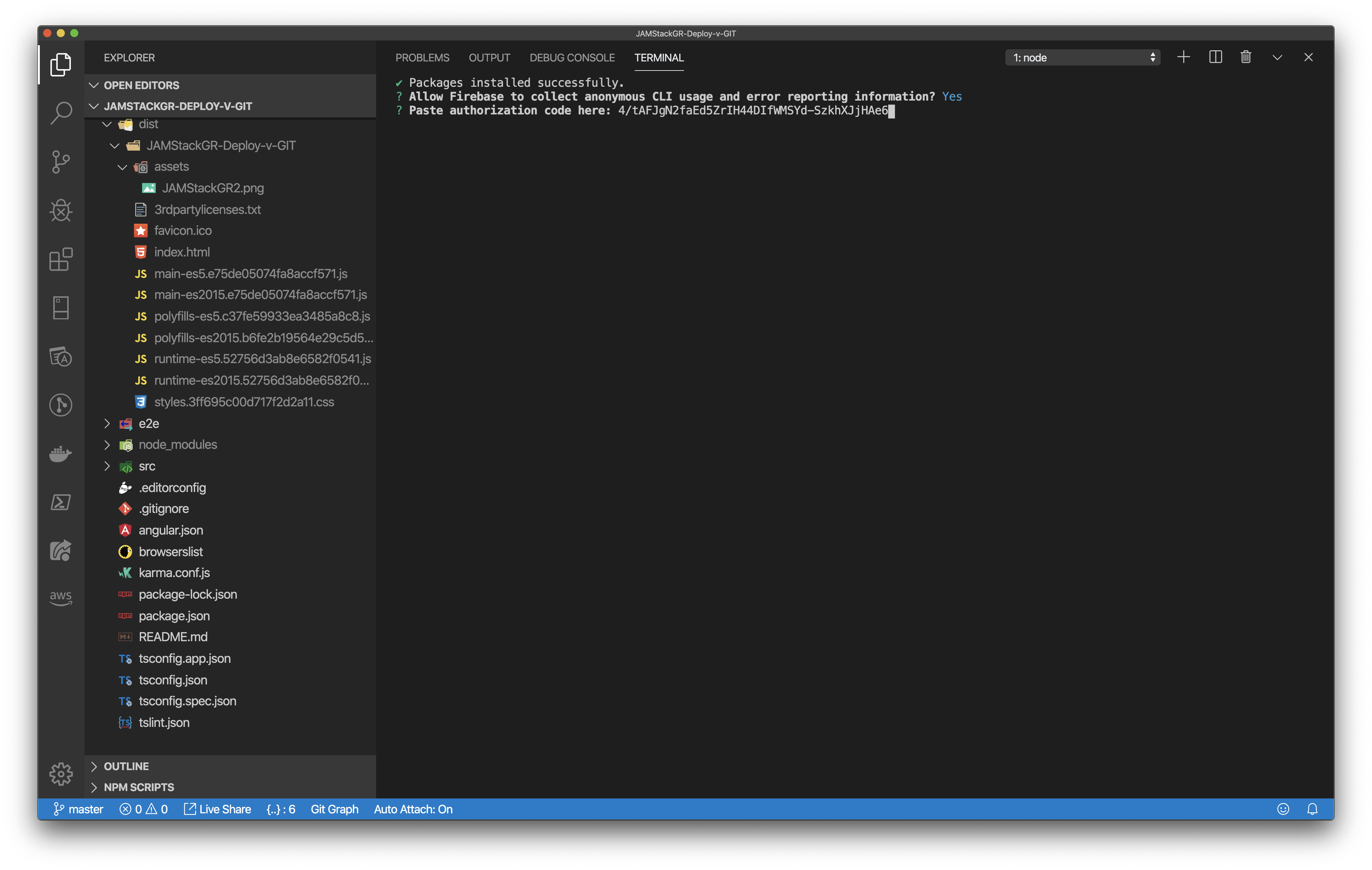The width and height of the screenshot is (1372, 870).
Task: Expand the e2e folder
Action: pyautogui.click(x=230, y=424)
